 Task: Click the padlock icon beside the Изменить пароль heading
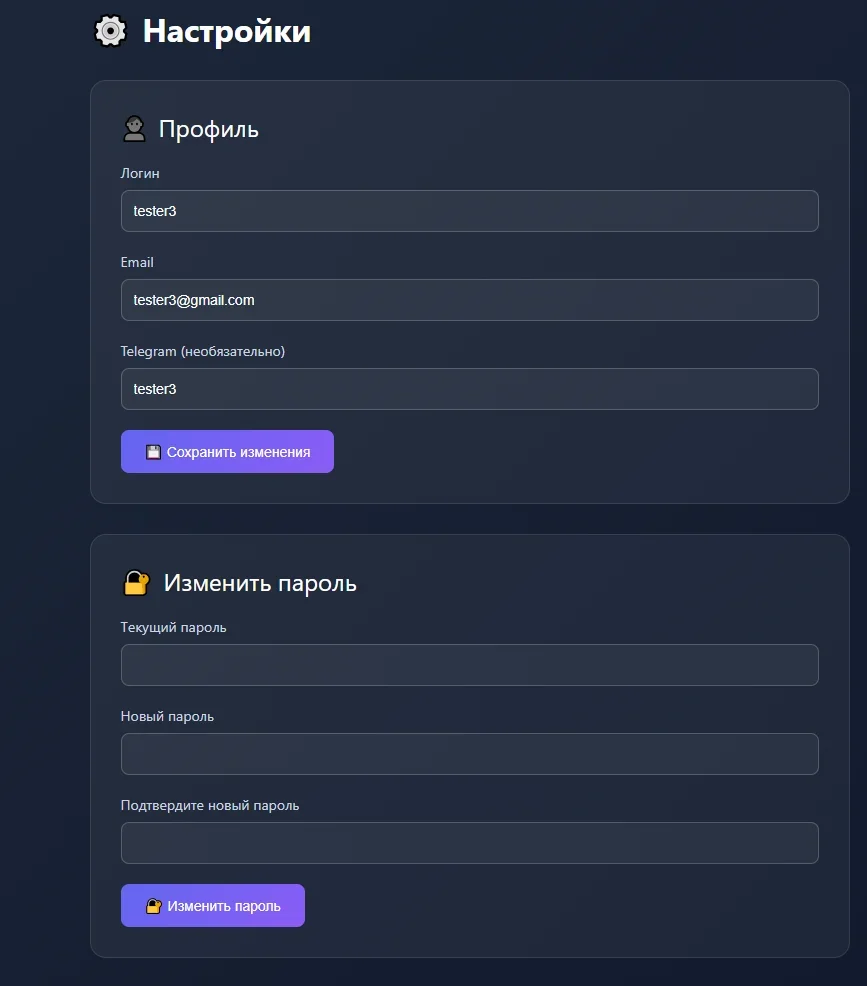tap(136, 583)
